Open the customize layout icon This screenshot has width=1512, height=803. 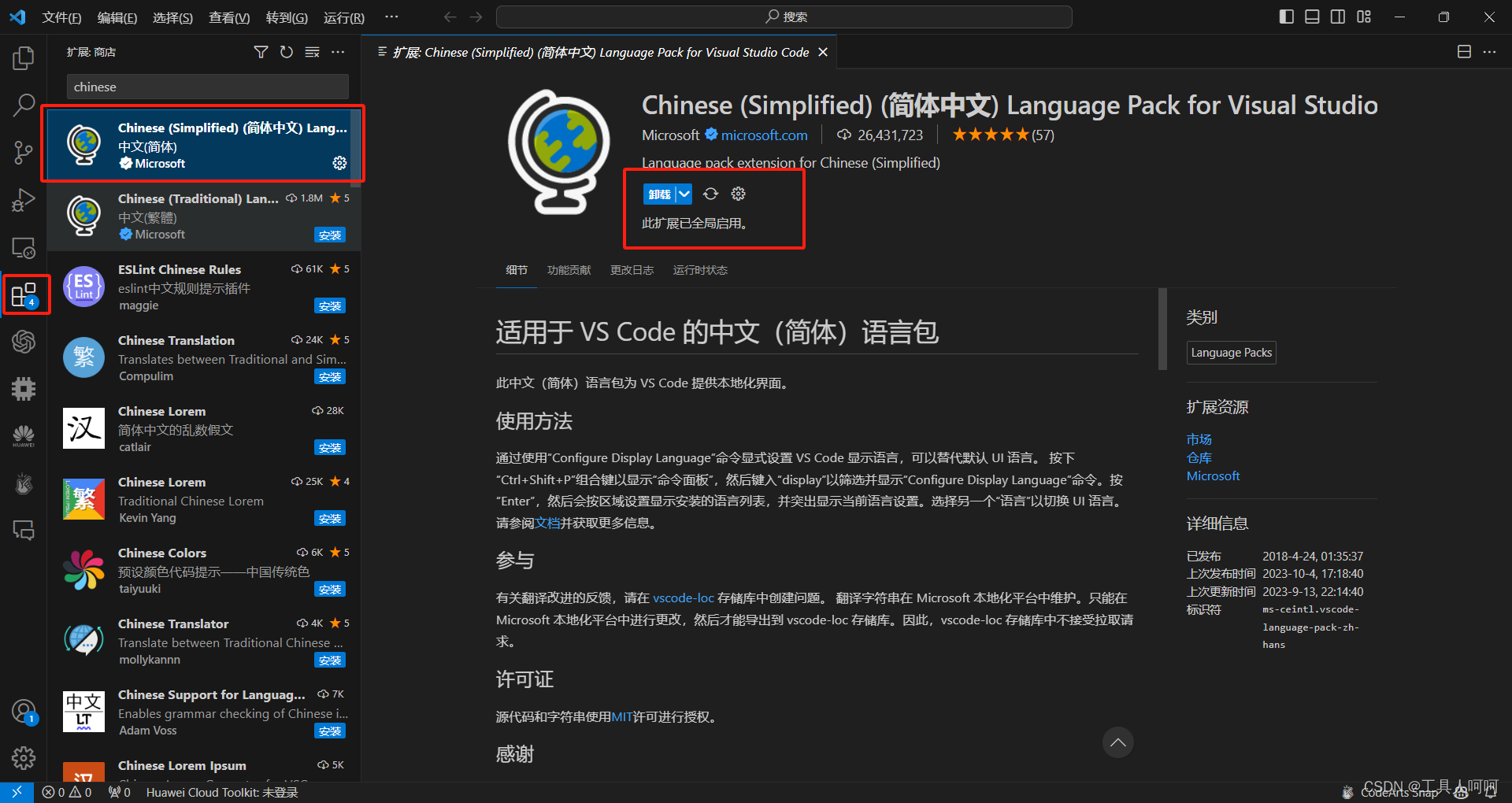pyautogui.click(x=1364, y=17)
